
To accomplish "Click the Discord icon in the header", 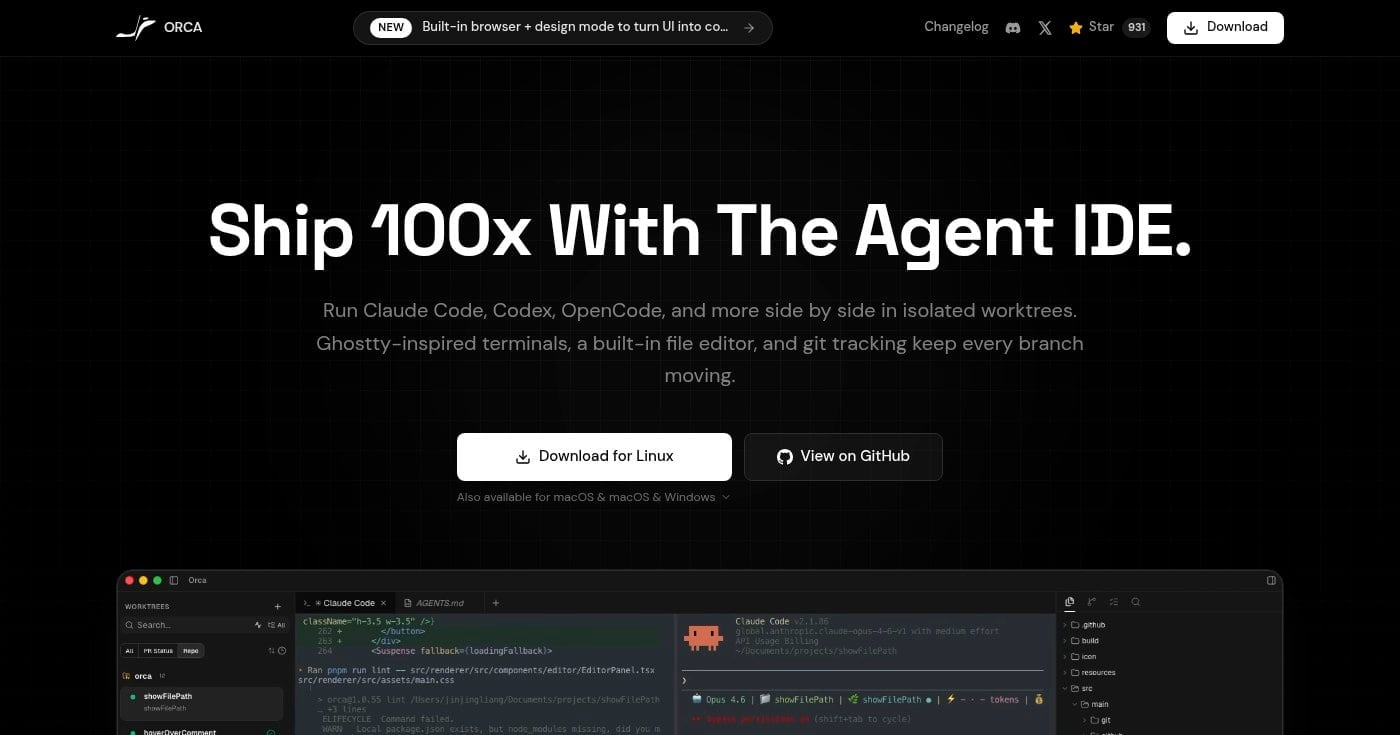I will [x=1013, y=27].
